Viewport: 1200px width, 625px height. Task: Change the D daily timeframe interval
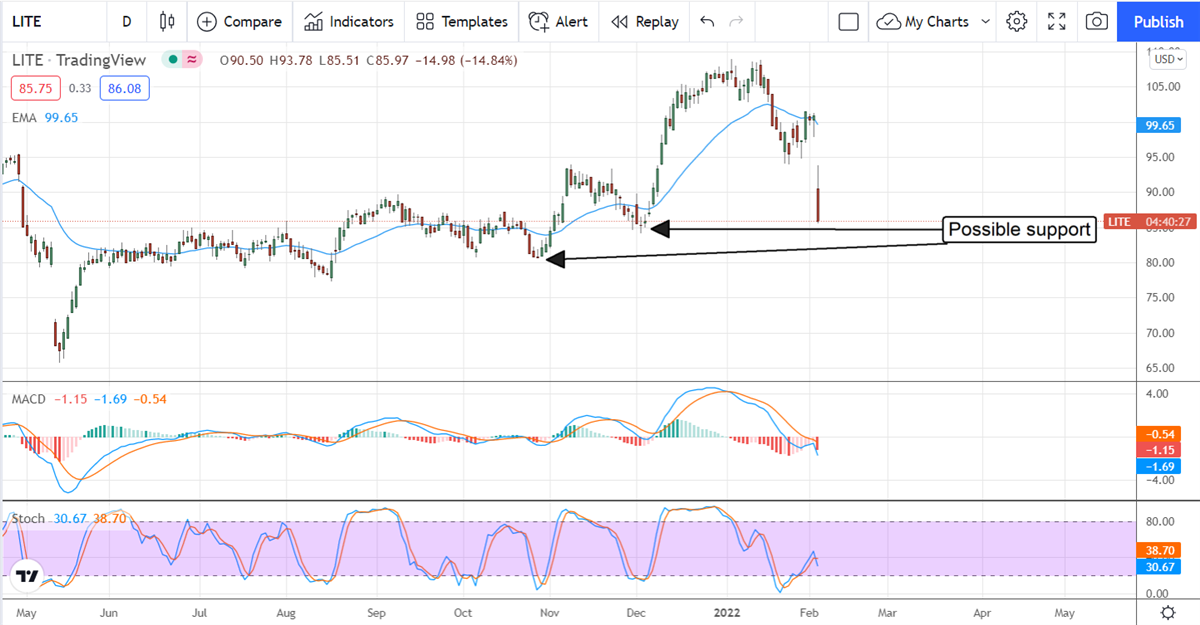coord(126,21)
